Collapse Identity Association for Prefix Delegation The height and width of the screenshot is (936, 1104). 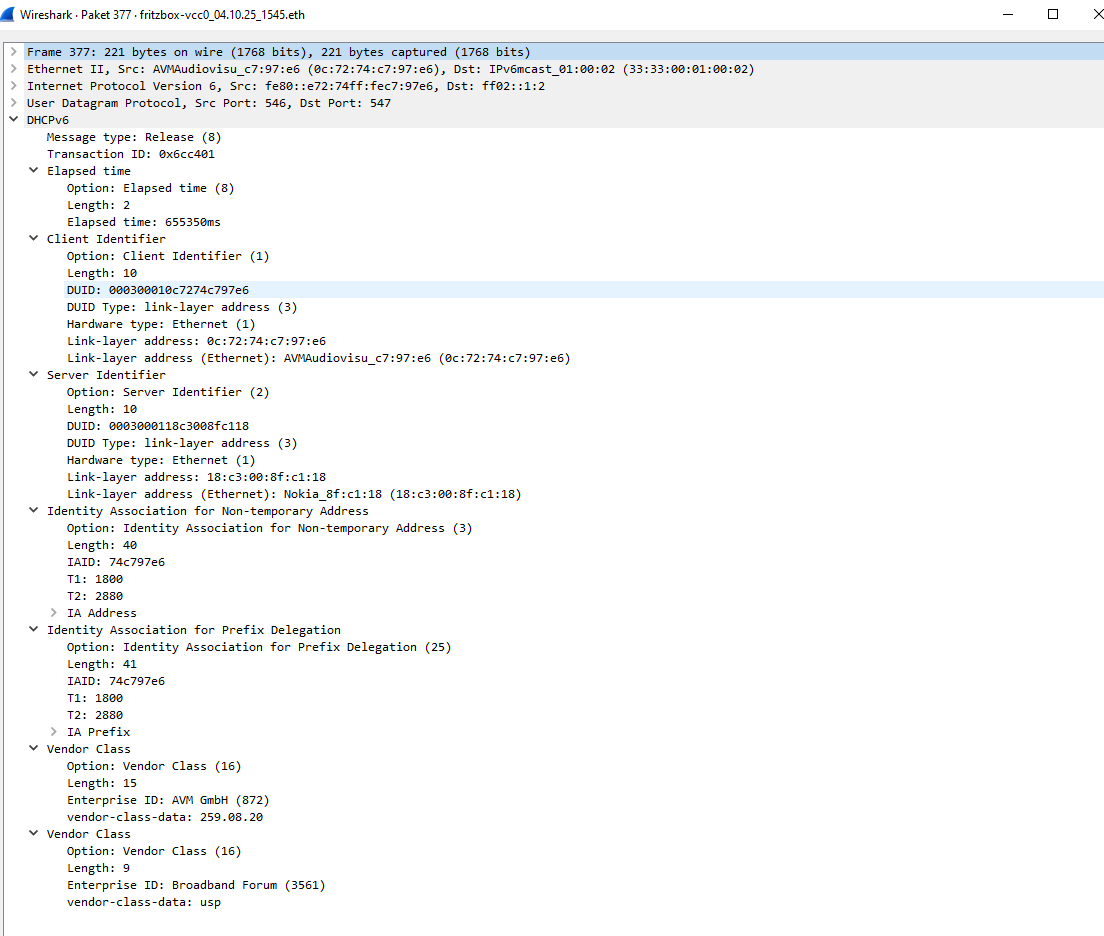click(x=33, y=629)
